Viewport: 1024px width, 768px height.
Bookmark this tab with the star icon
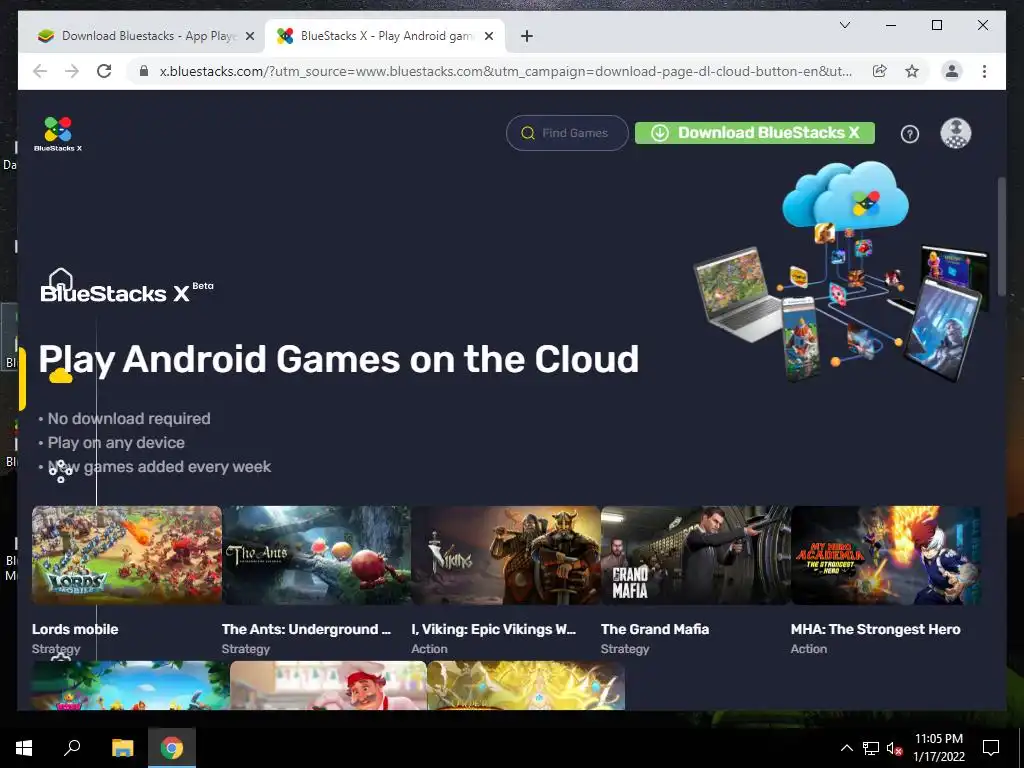pos(912,71)
